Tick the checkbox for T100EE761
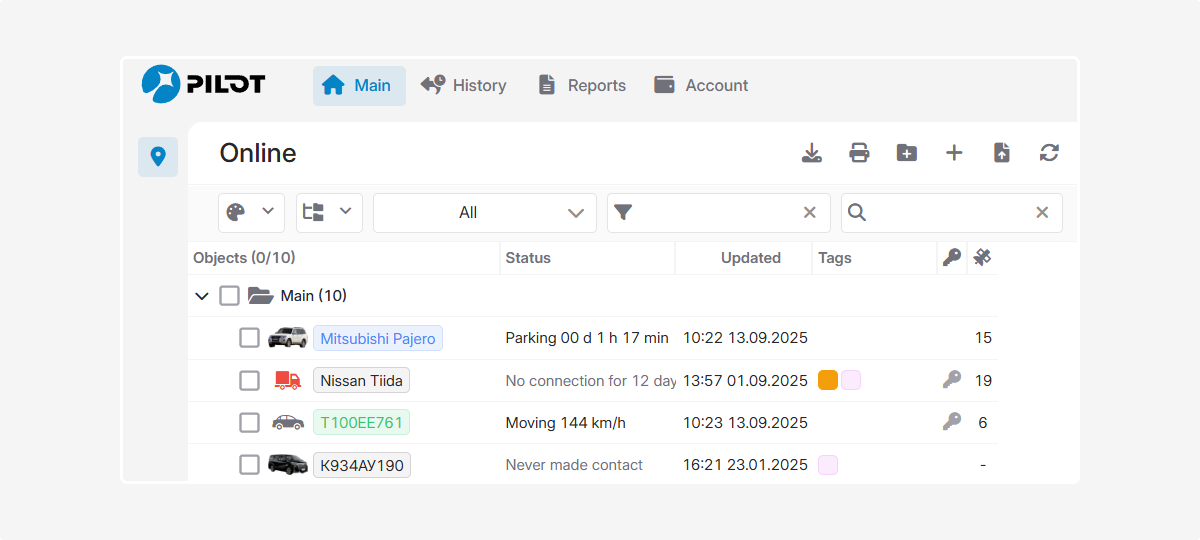Viewport: 1200px width, 540px height. click(x=249, y=423)
